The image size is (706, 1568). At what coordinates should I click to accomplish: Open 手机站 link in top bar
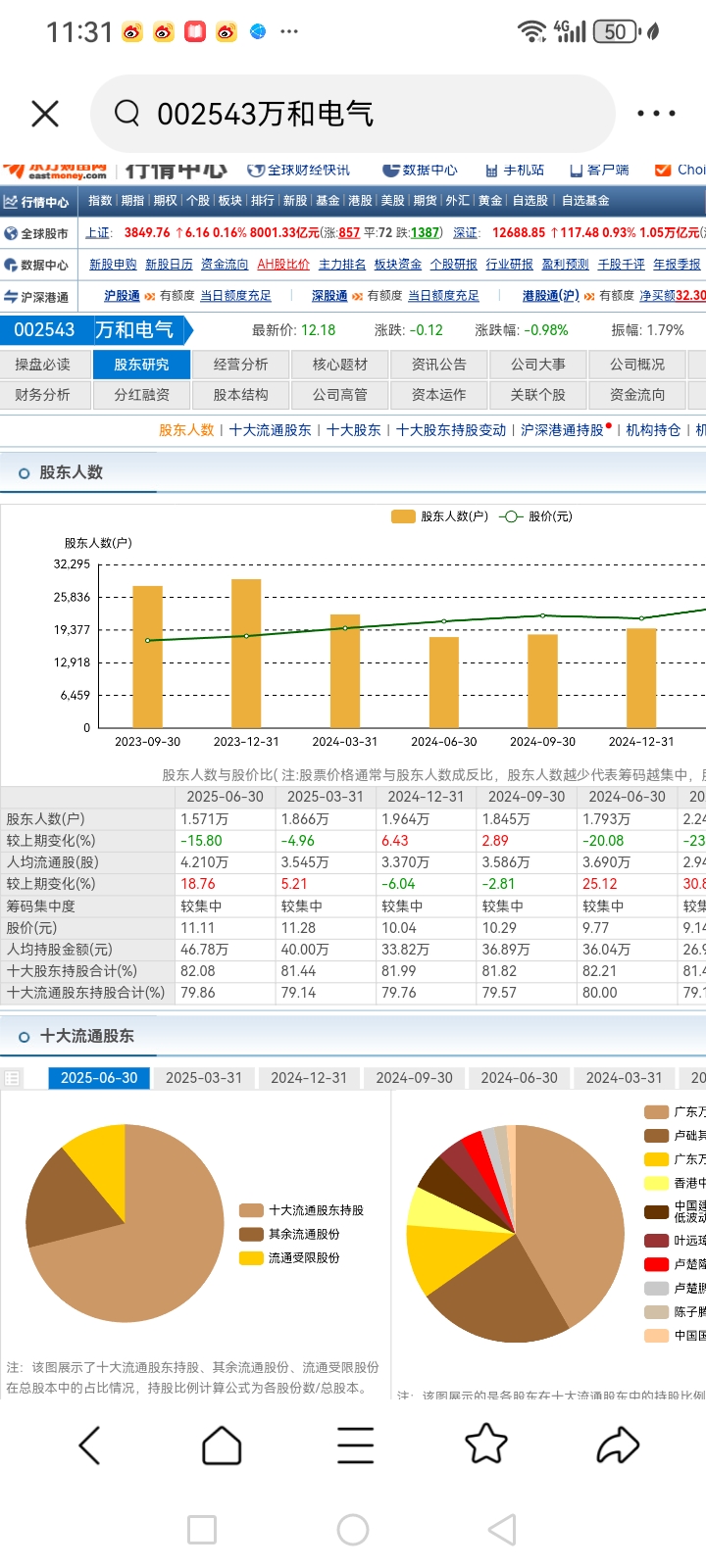(x=515, y=170)
